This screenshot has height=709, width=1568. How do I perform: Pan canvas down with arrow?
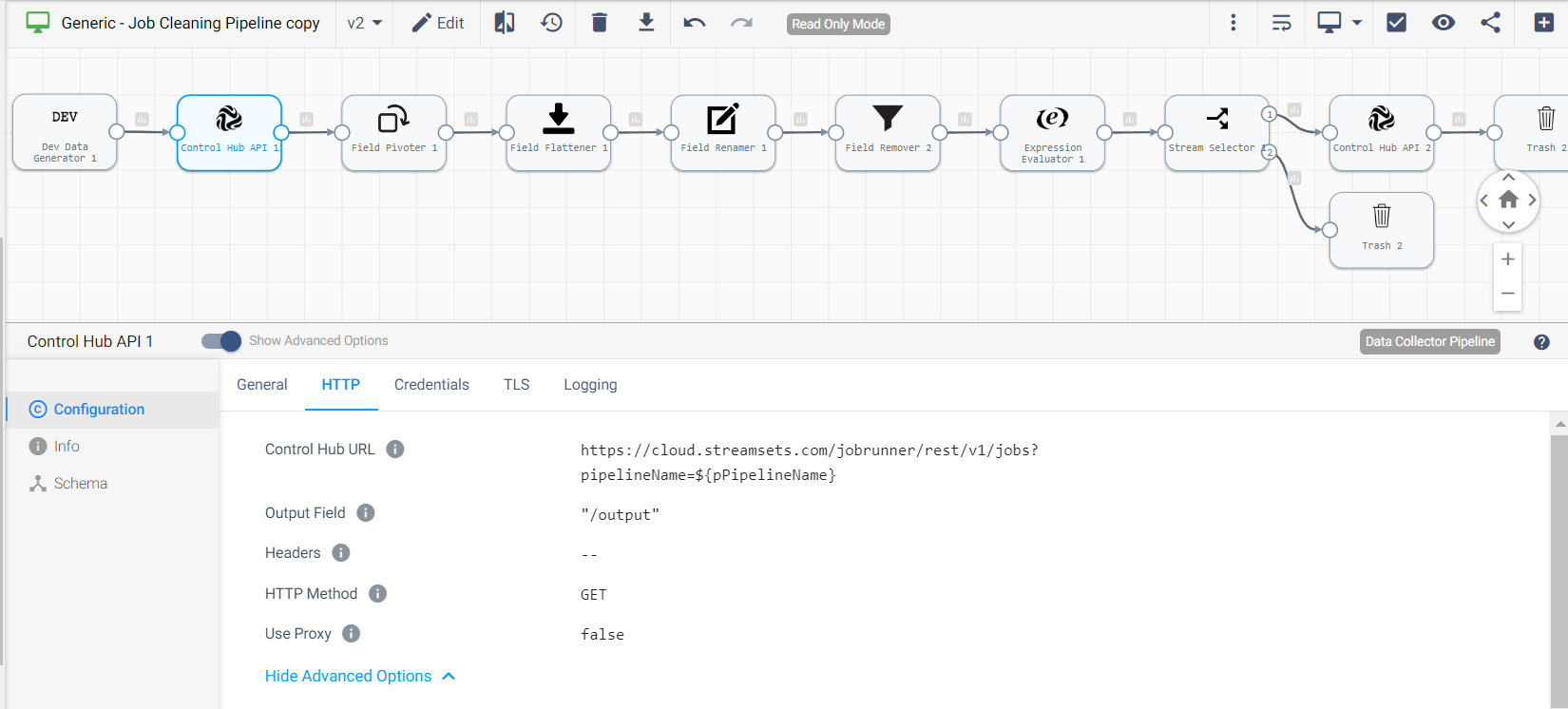pyautogui.click(x=1508, y=224)
